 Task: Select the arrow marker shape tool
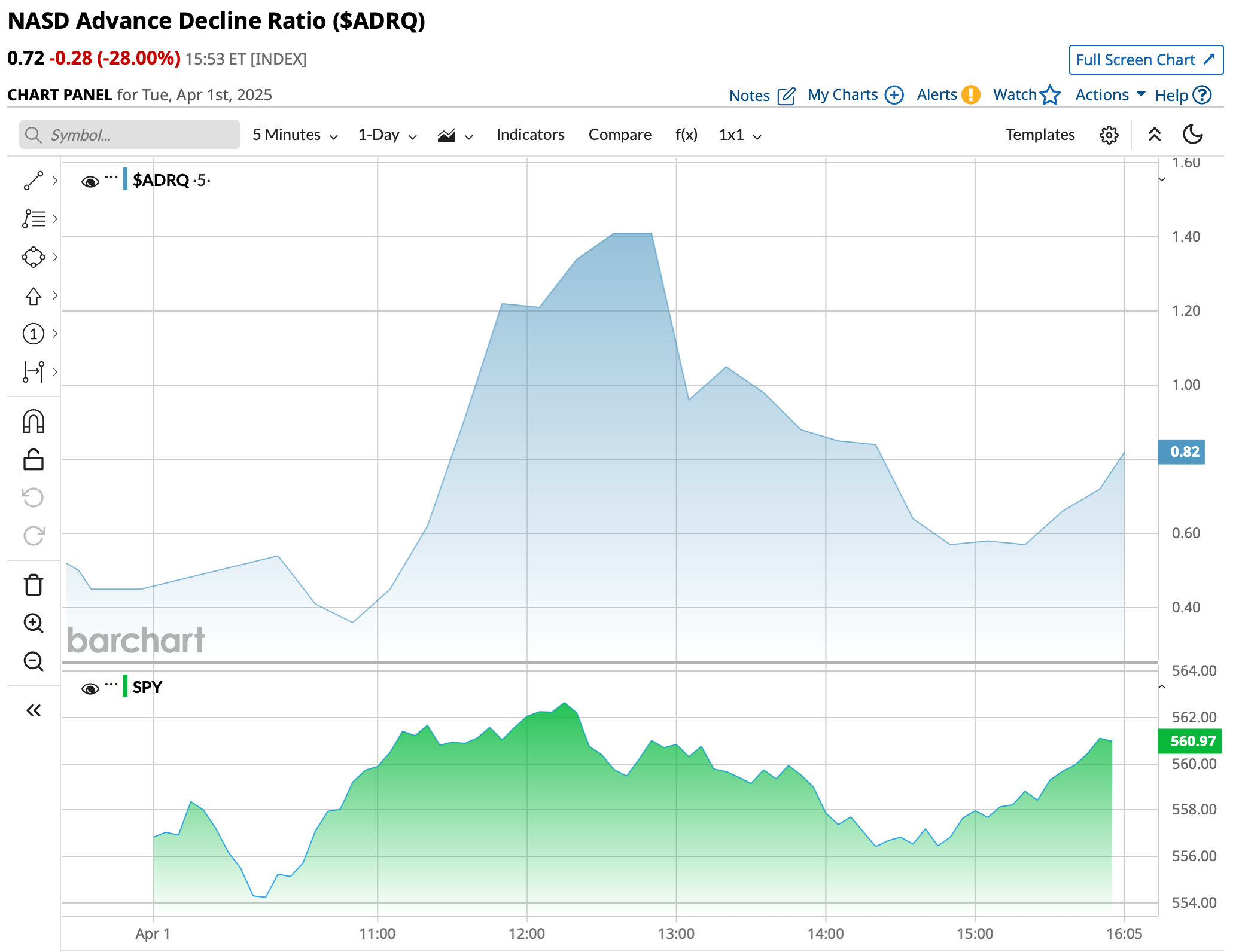(34, 296)
